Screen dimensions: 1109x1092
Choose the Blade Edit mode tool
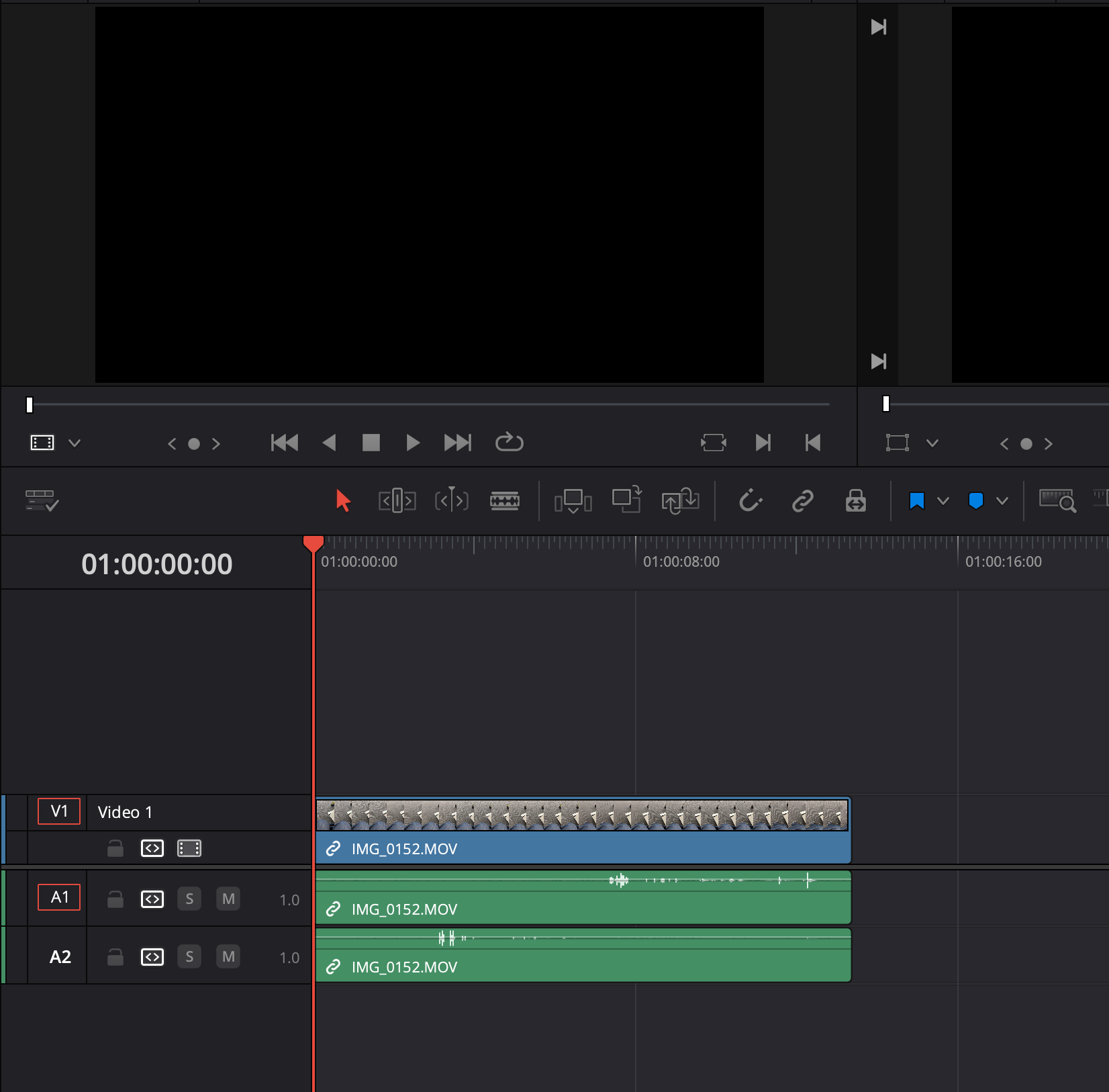(x=504, y=501)
